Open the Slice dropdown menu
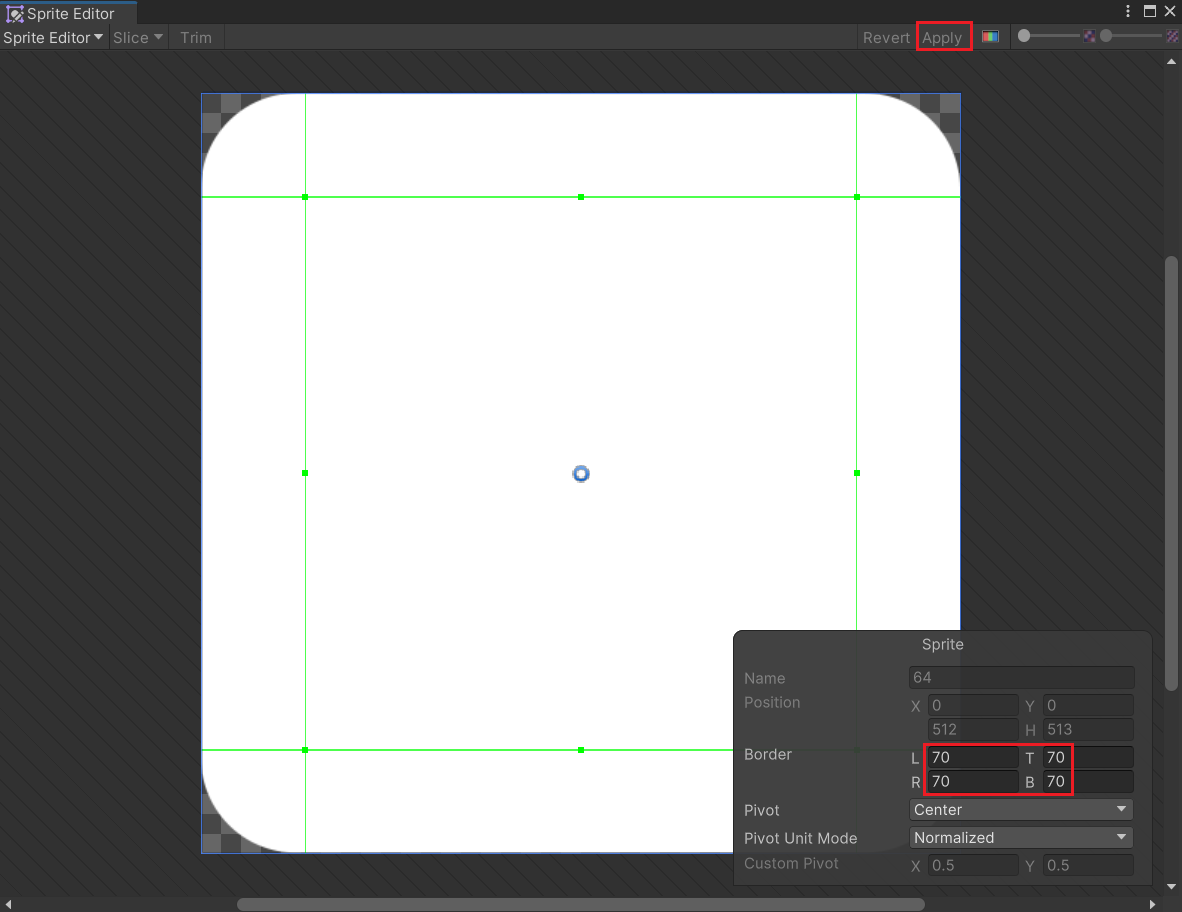This screenshot has width=1182, height=912. coord(137,38)
